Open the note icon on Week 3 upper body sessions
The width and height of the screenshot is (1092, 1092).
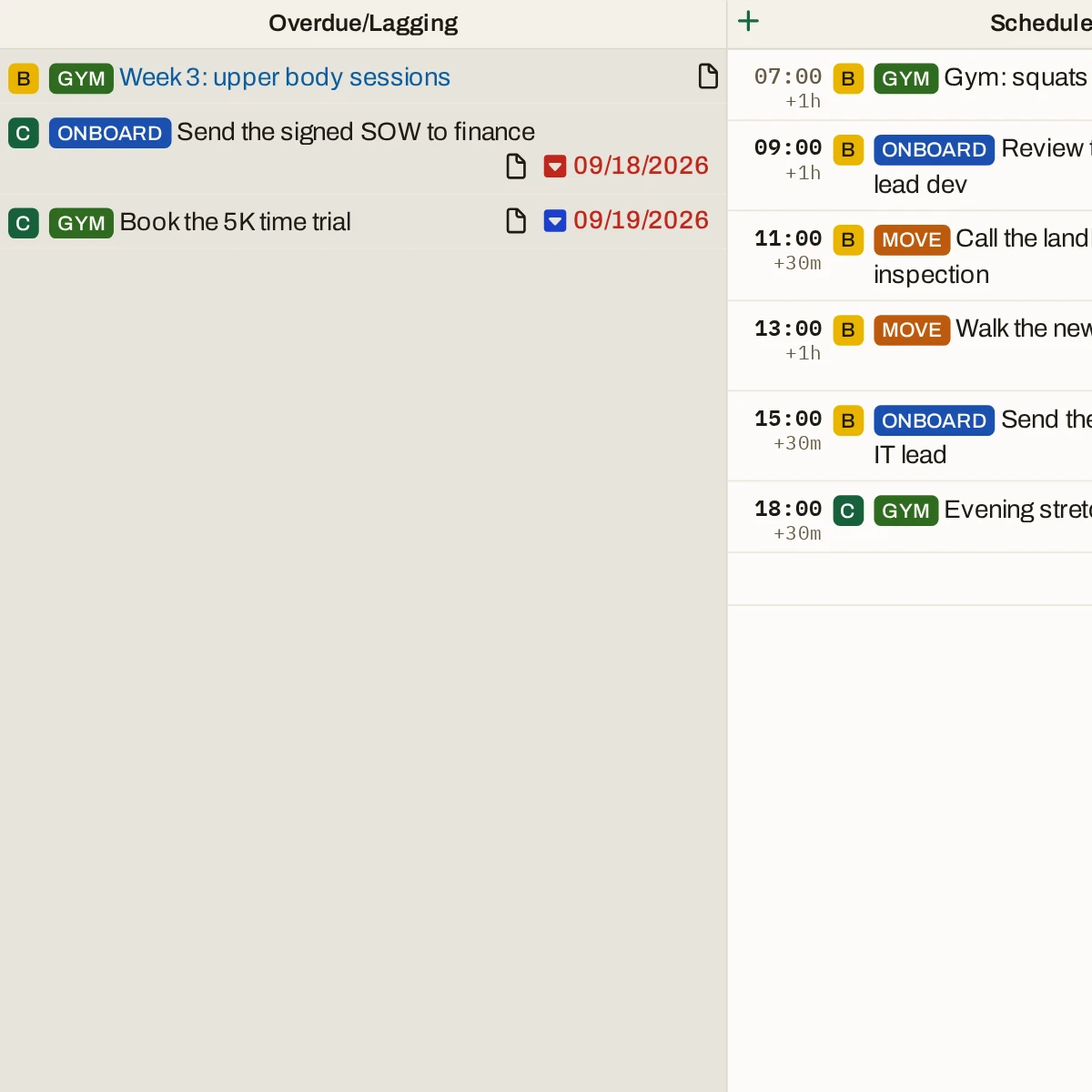pyautogui.click(x=708, y=76)
